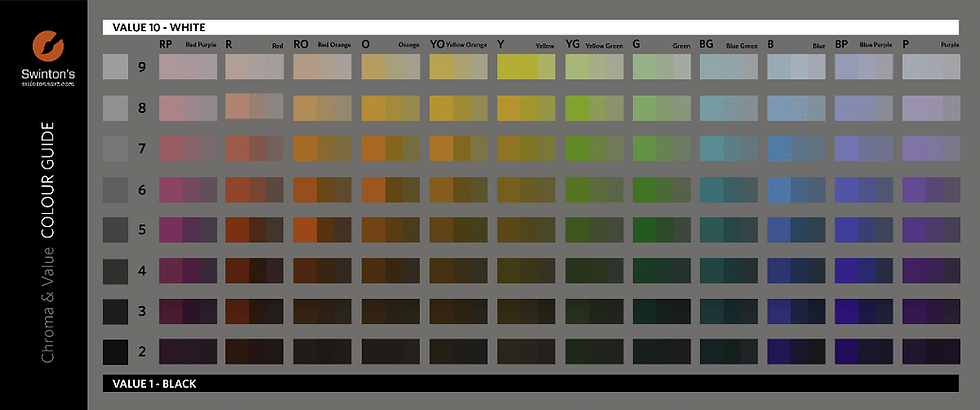Choose the Blue Green swatch strip at value 7
The height and width of the screenshot is (410, 980).
point(729,149)
